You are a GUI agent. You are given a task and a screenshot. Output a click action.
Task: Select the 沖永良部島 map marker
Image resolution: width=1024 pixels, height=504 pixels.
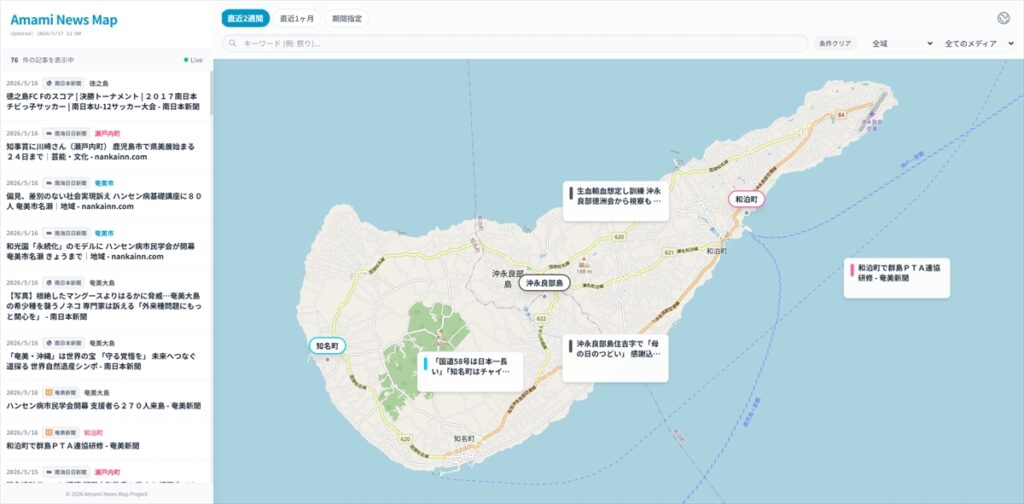544,283
